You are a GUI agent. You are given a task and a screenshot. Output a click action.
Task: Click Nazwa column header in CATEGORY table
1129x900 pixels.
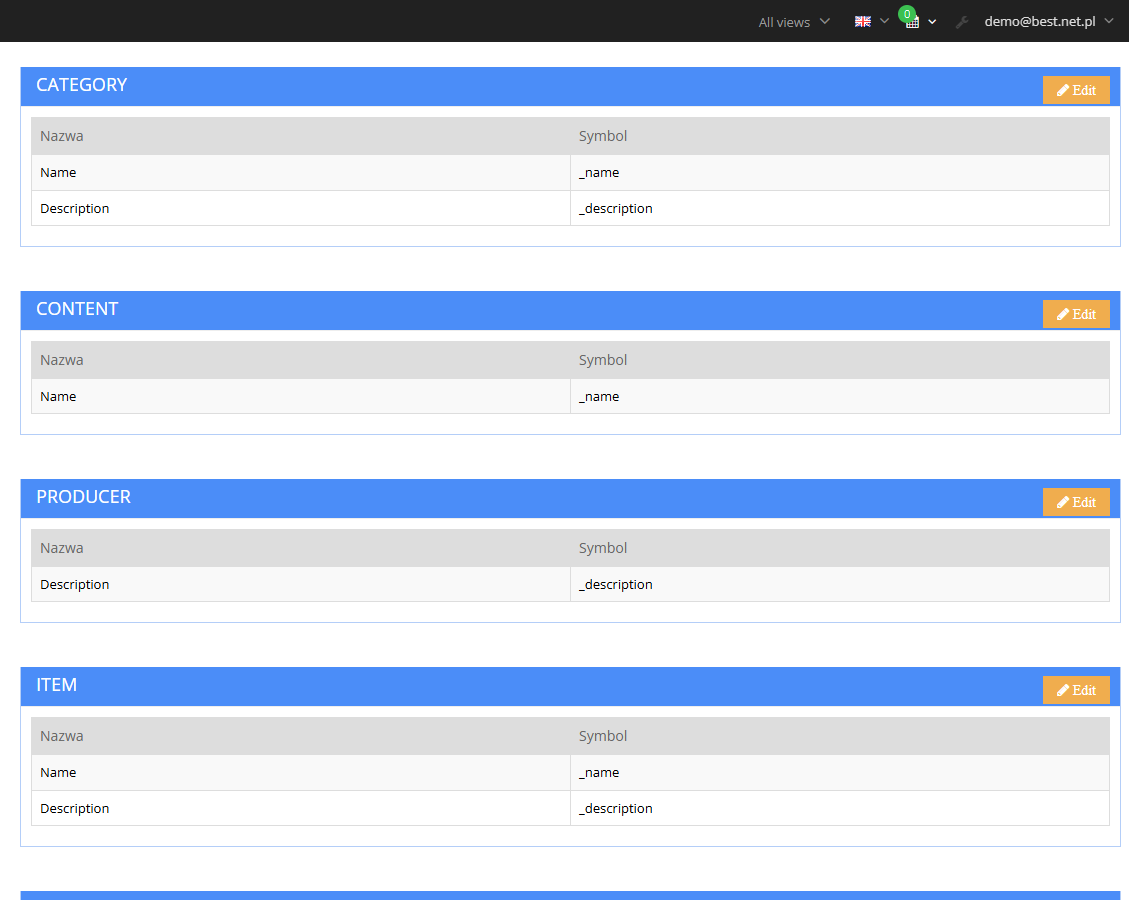pos(301,136)
